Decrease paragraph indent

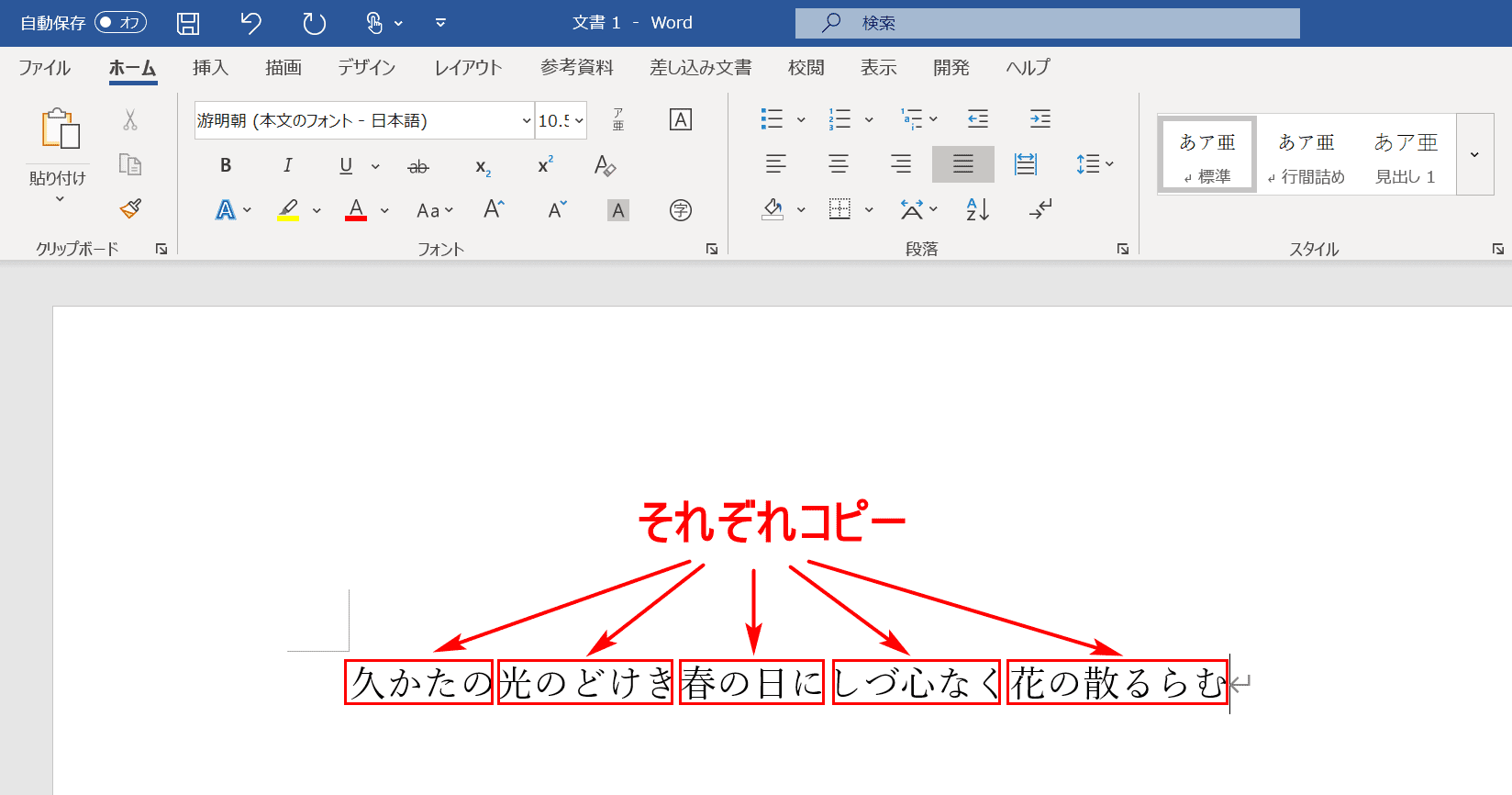pos(978,118)
